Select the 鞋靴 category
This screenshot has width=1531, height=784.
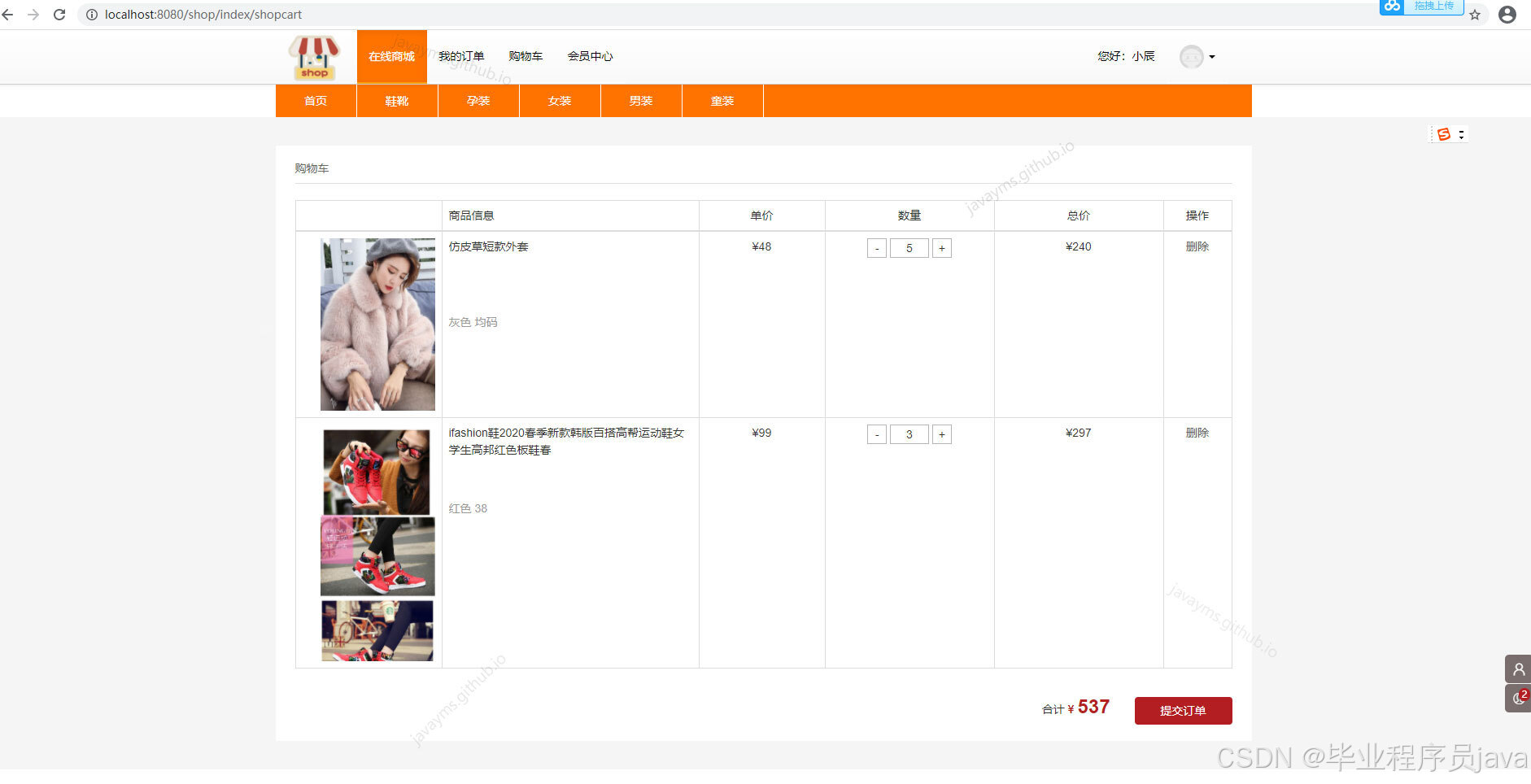coord(397,101)
